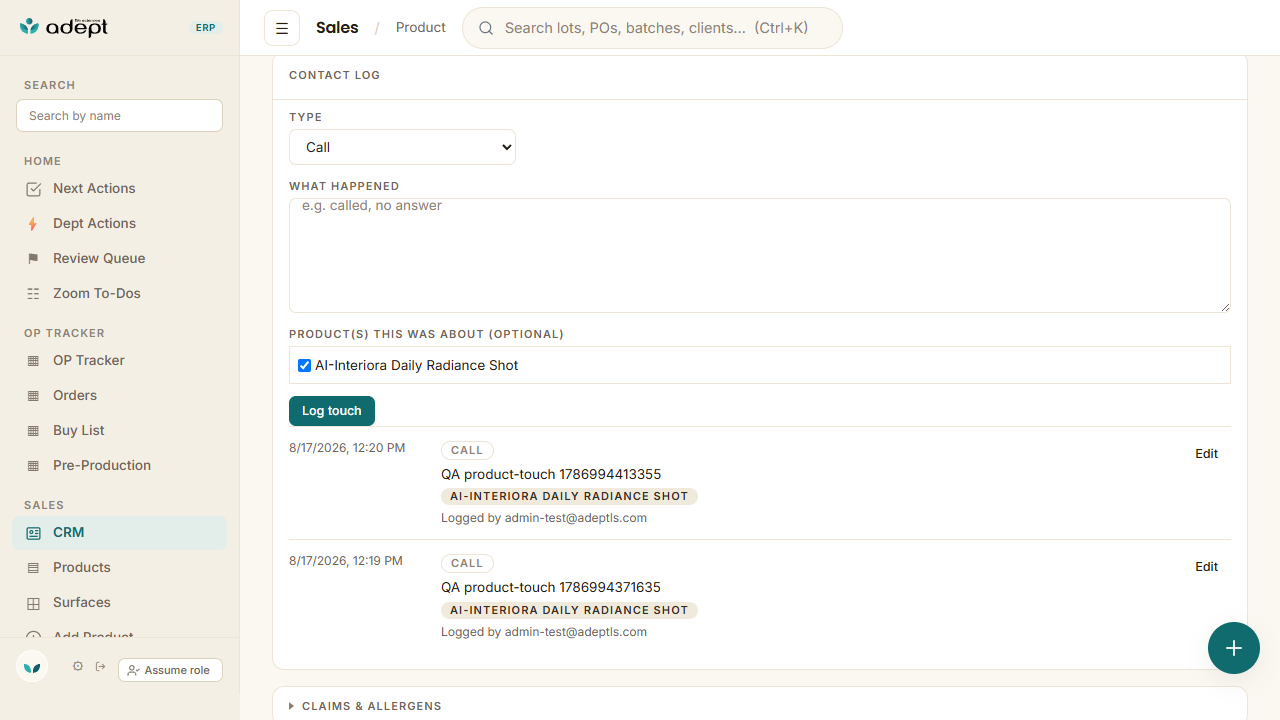Click the 8/17/2026, 12:20 PM timestamp
This screenshot has width=1280, height=720.
click(347, 448)
